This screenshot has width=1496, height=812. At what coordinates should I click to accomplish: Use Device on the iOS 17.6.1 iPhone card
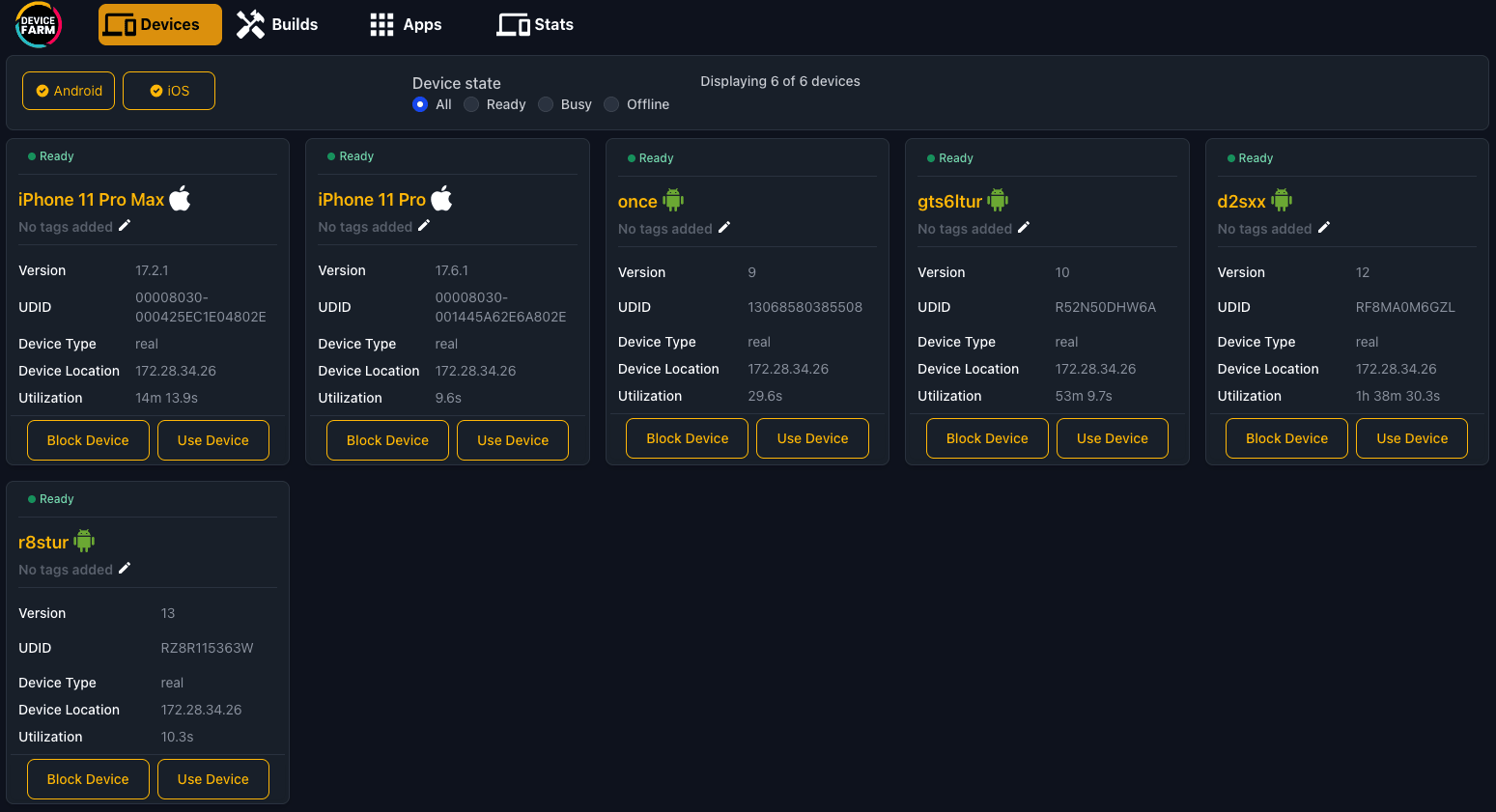click(x=513, y=440)
